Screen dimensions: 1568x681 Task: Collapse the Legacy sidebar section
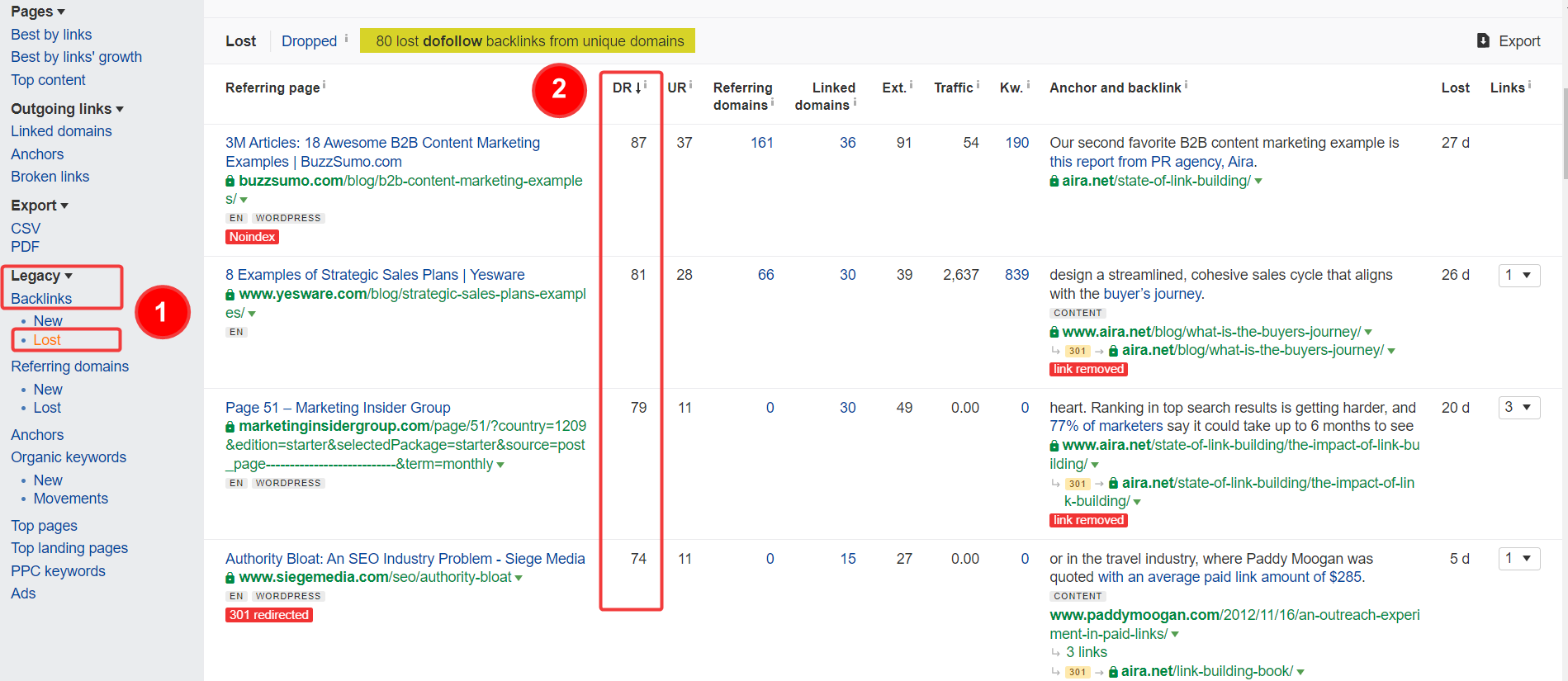coord(42,276)
